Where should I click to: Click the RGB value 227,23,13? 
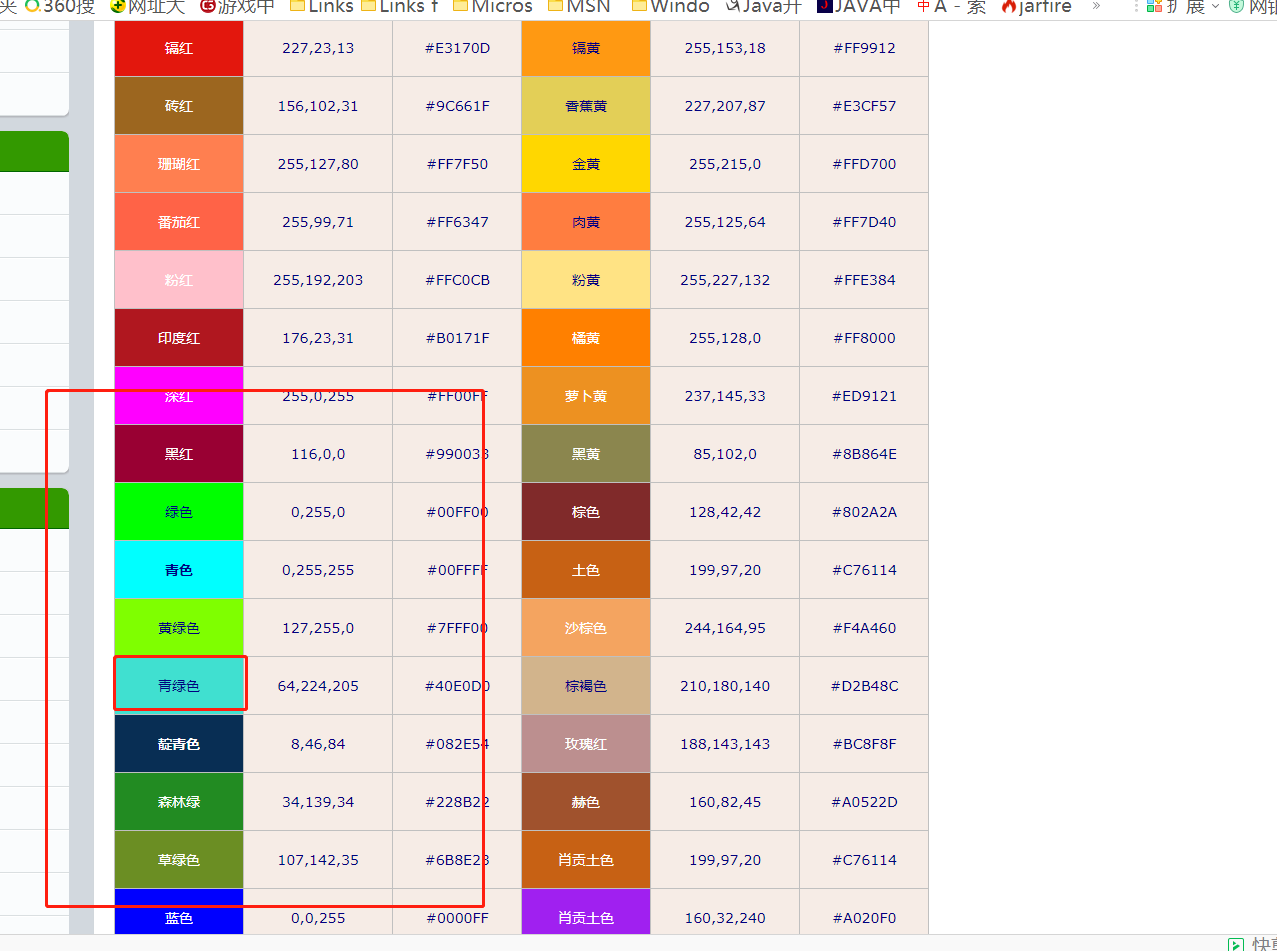pos(318,48)
